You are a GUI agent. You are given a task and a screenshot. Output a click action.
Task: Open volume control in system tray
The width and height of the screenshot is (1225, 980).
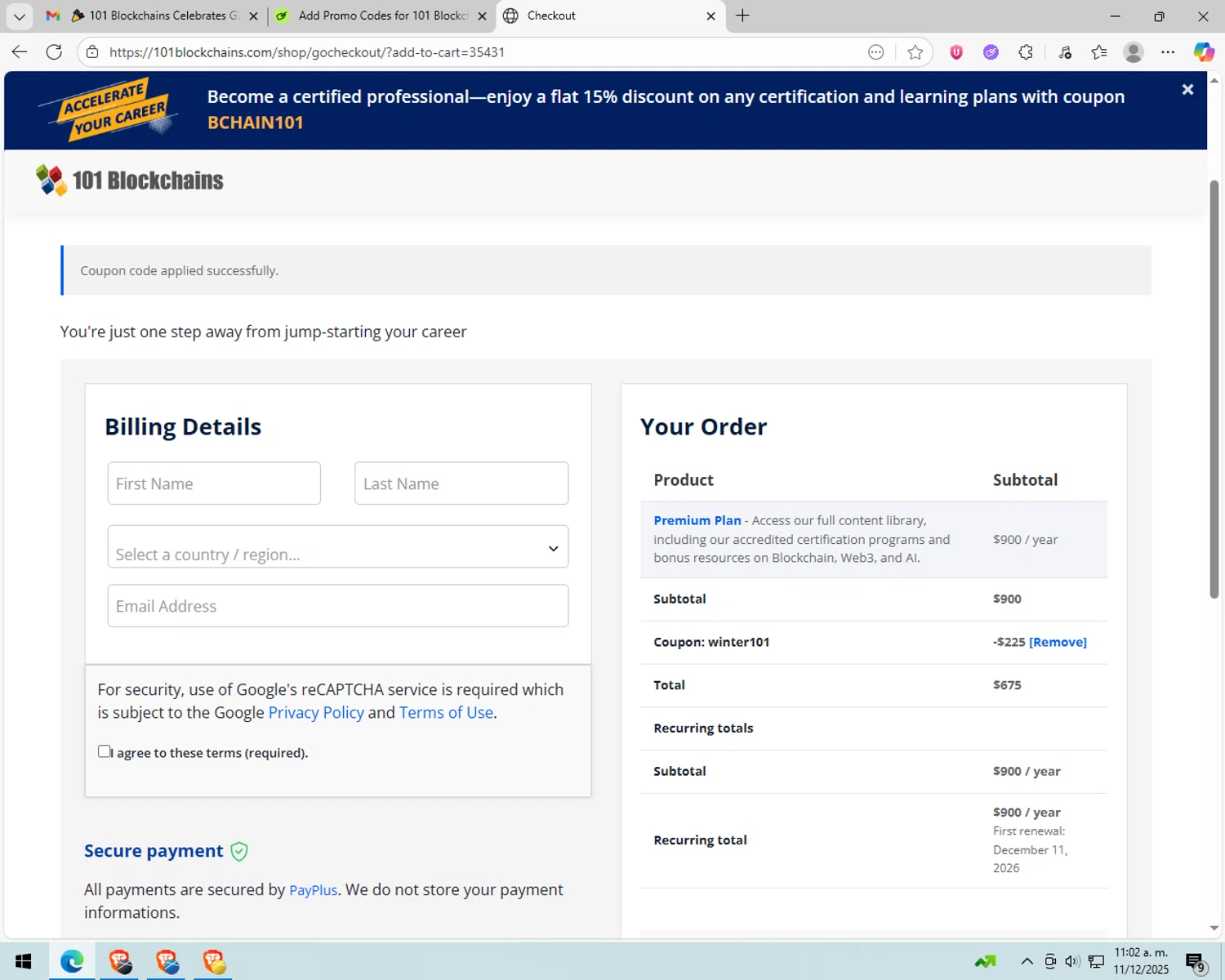(1072, 961)
